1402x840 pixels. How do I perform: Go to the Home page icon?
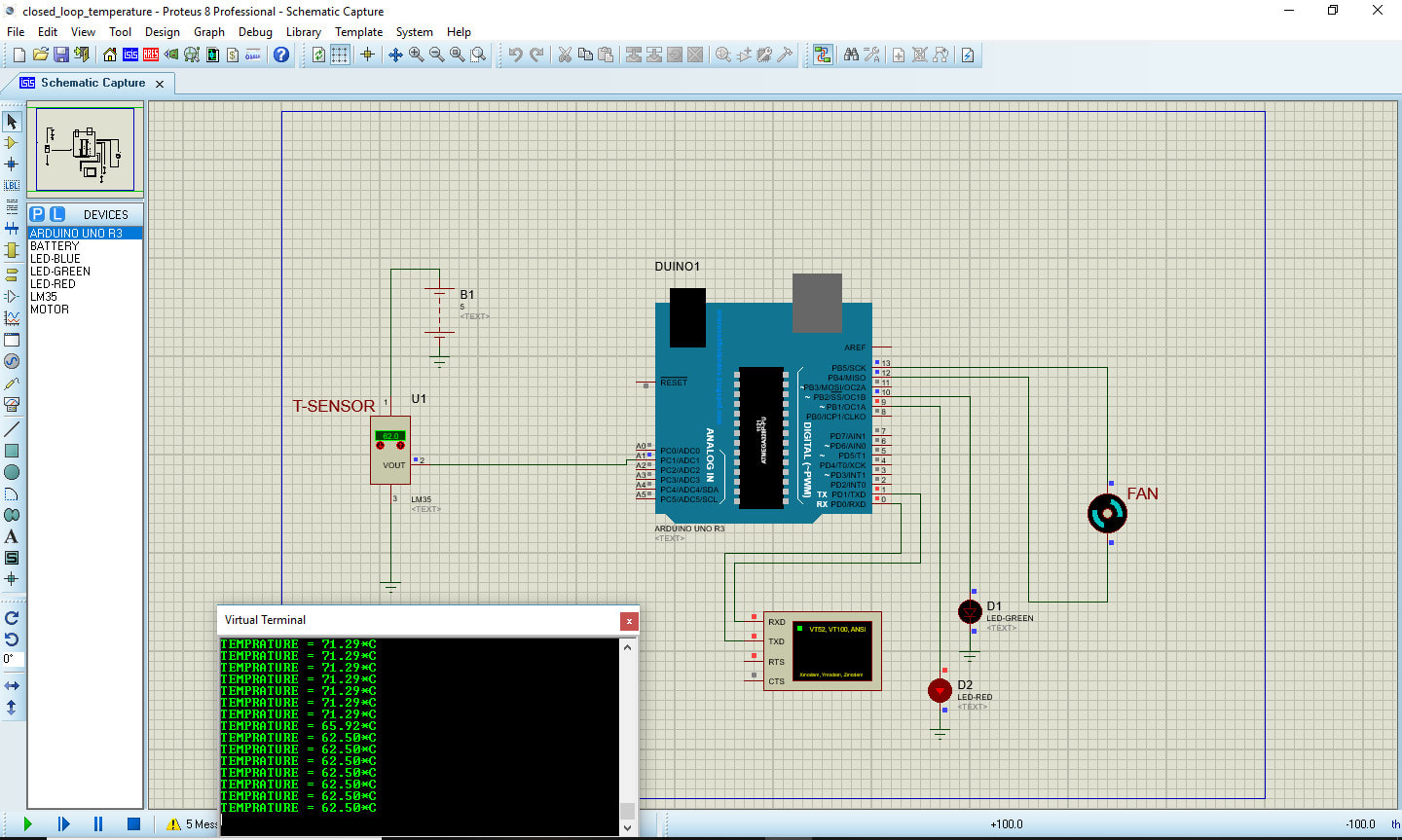click(109, 55)
